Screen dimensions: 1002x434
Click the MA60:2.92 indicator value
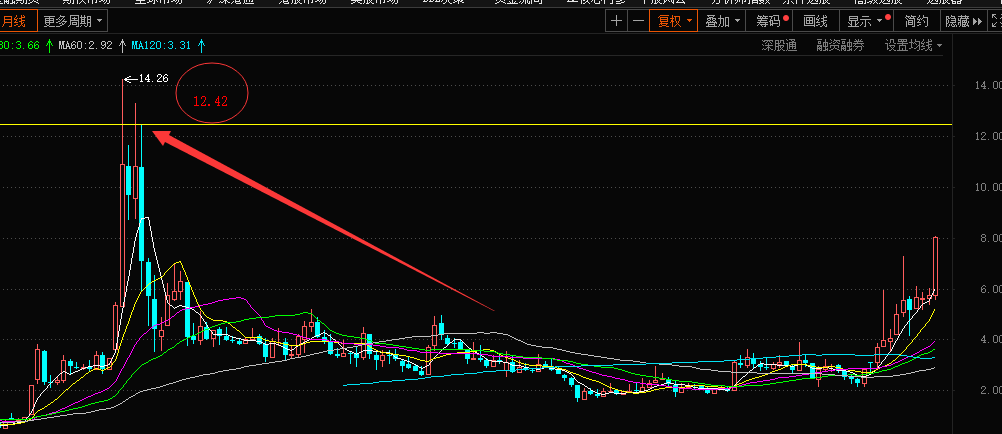[85, 45]
